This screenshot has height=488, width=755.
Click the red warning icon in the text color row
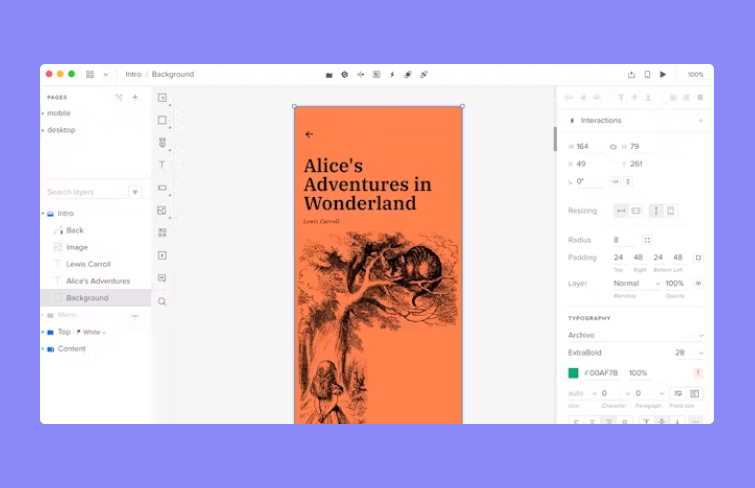point(698,373)
